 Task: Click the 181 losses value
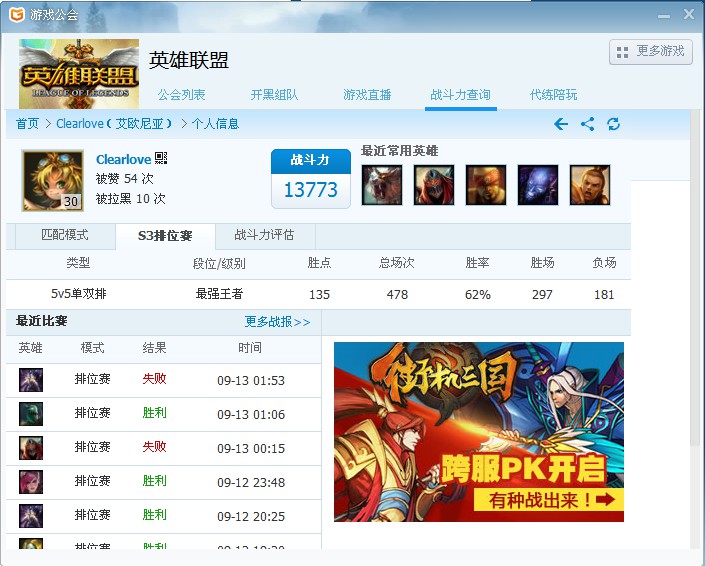(604, 295)
